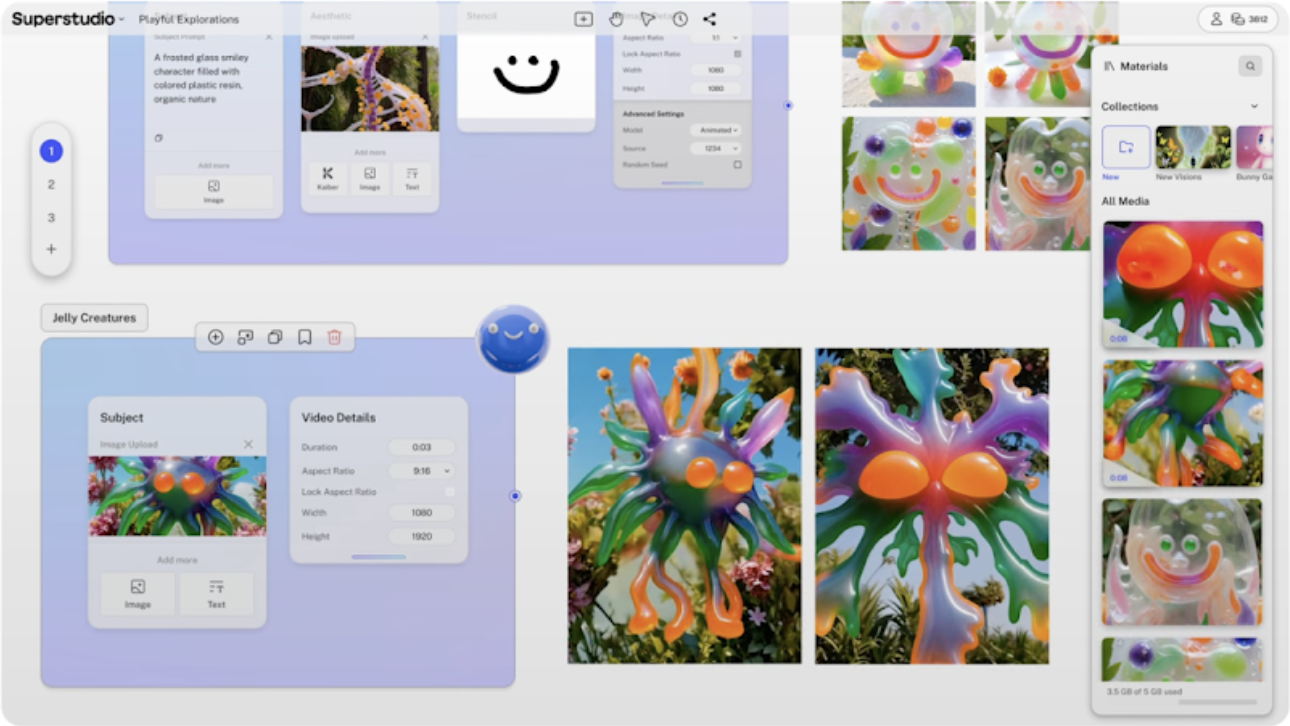Viewport: 1290px width, 726px height.
Task: Remove the Subject image upload with X
Action: [248, 444]
